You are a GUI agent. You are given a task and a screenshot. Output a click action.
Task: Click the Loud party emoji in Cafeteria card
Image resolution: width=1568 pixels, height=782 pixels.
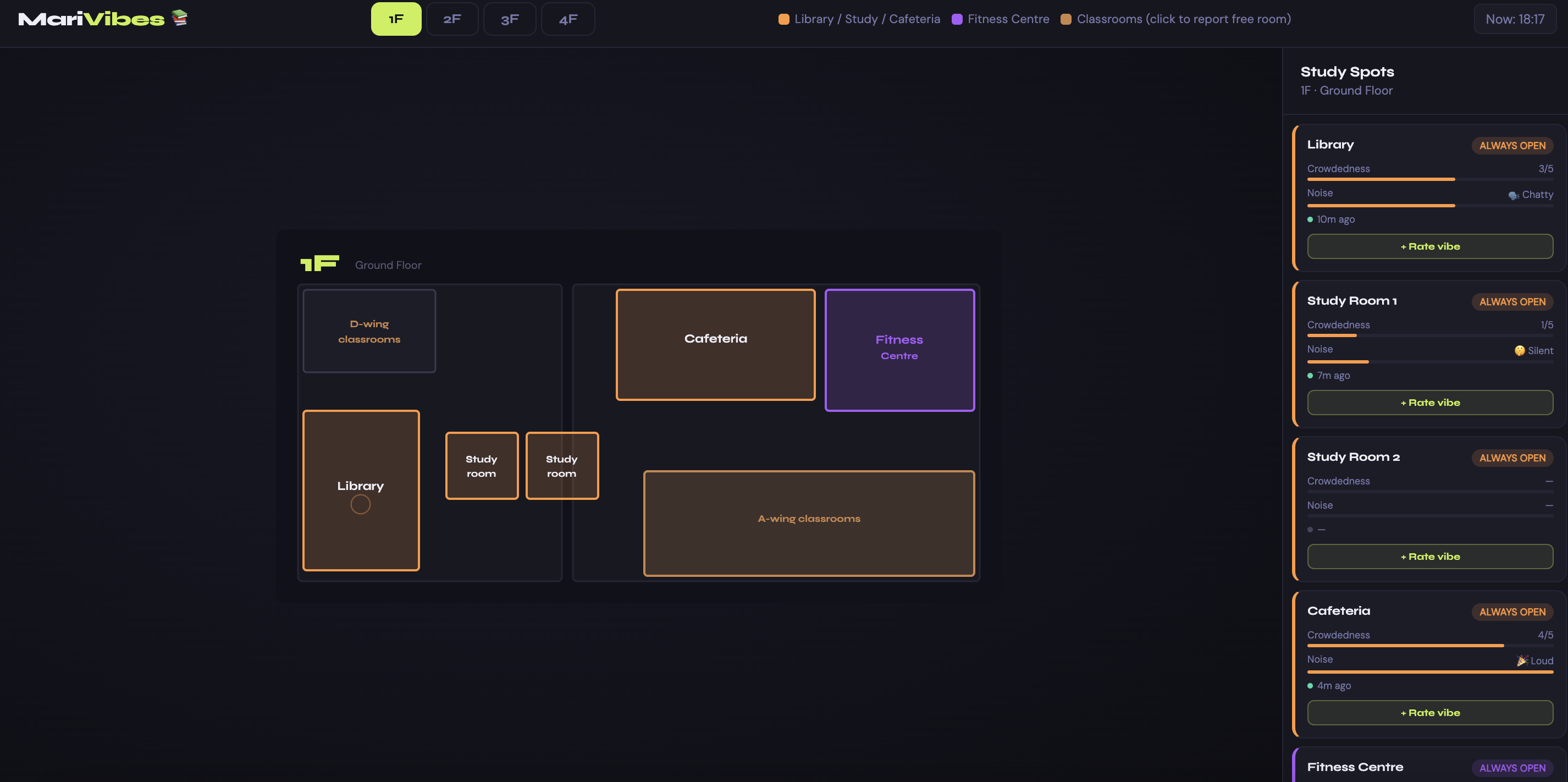click(1522, 661)
